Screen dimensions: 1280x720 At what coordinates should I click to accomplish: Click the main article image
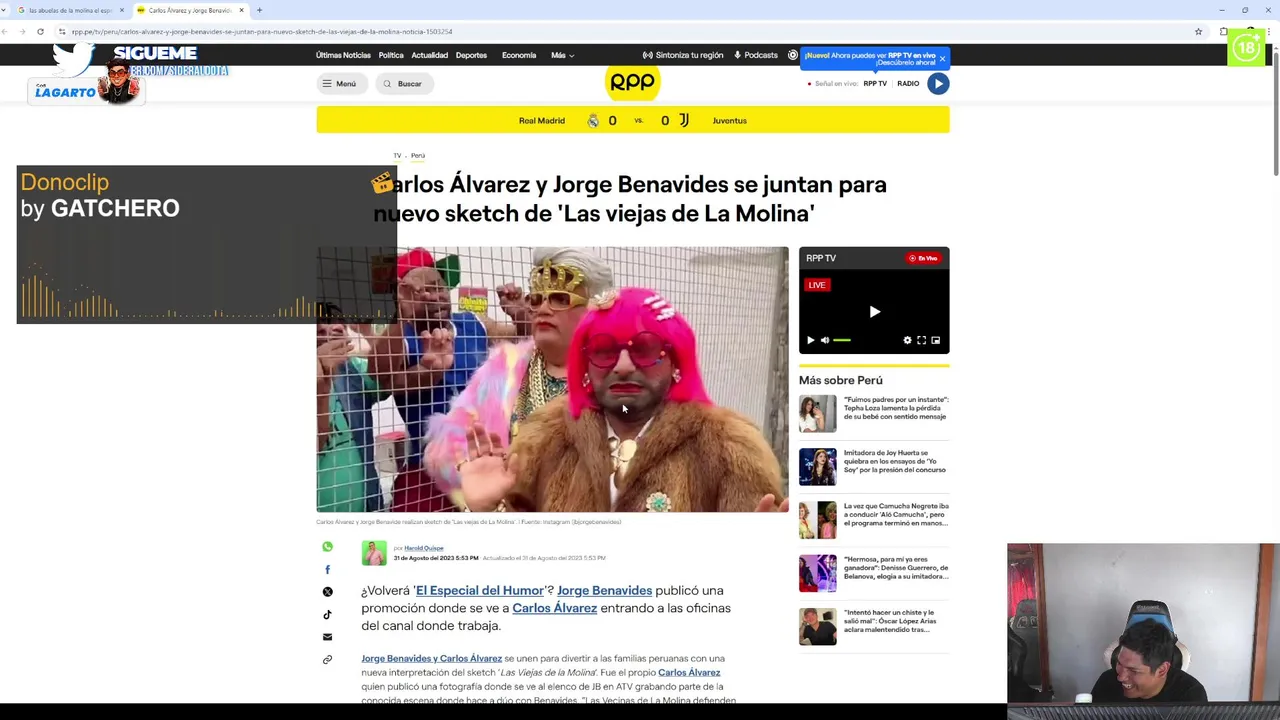tap(552, 379)
